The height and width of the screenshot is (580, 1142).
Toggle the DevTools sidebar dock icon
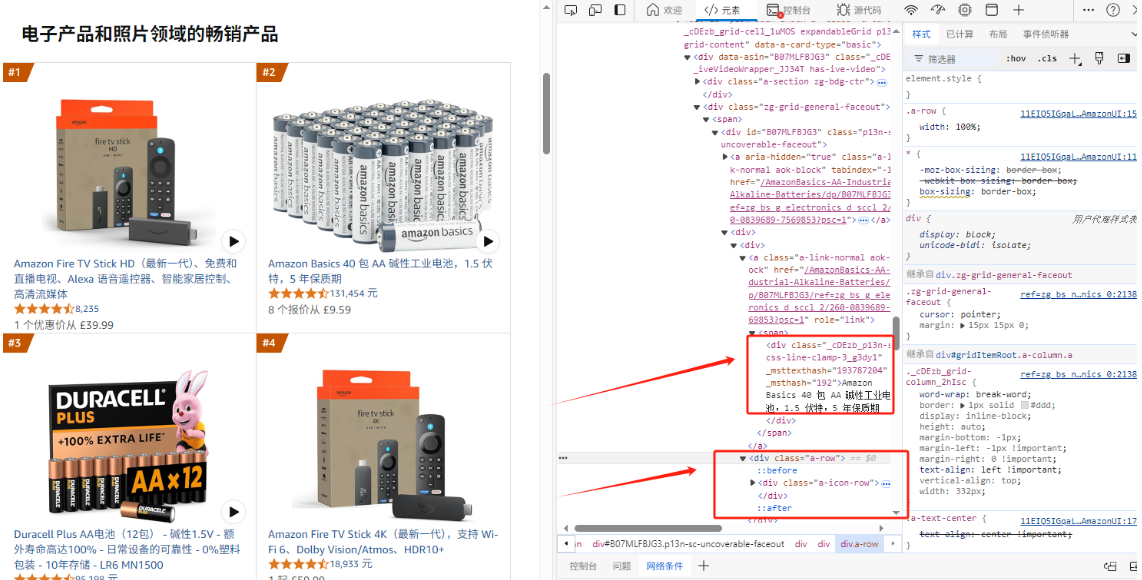pos(620,10)
